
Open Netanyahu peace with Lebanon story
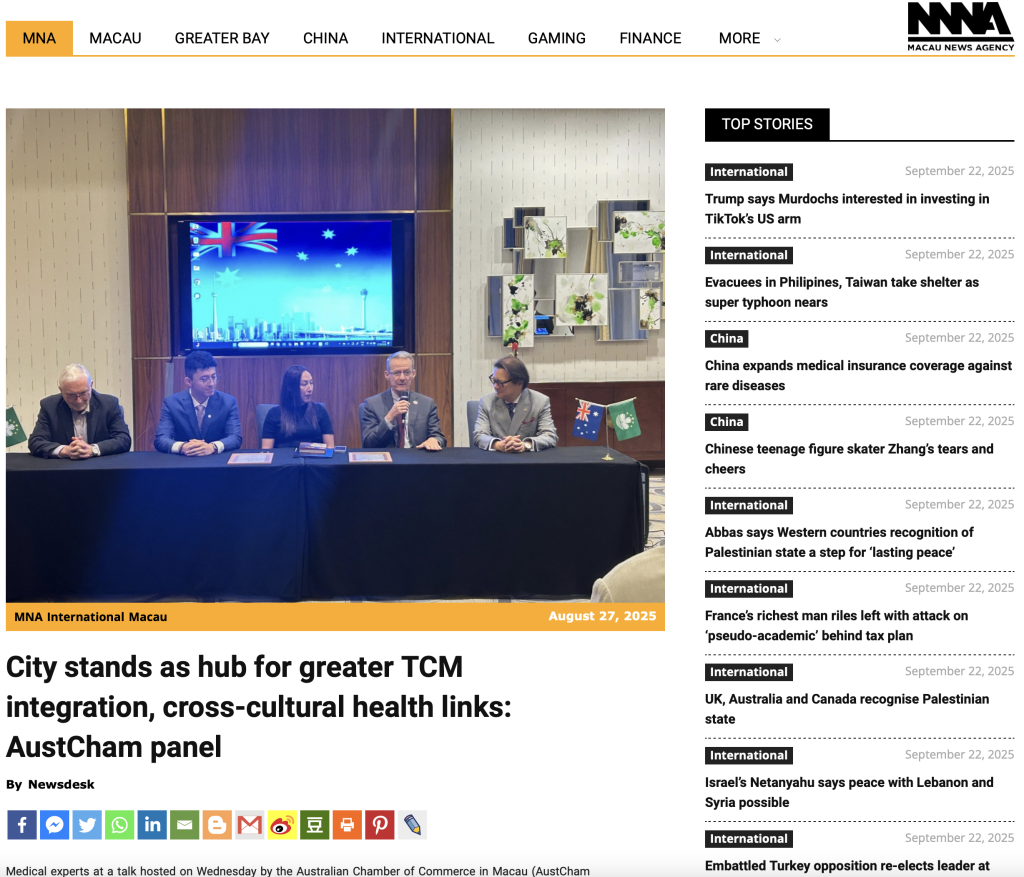pyautogui.click(x=849, y=792)
